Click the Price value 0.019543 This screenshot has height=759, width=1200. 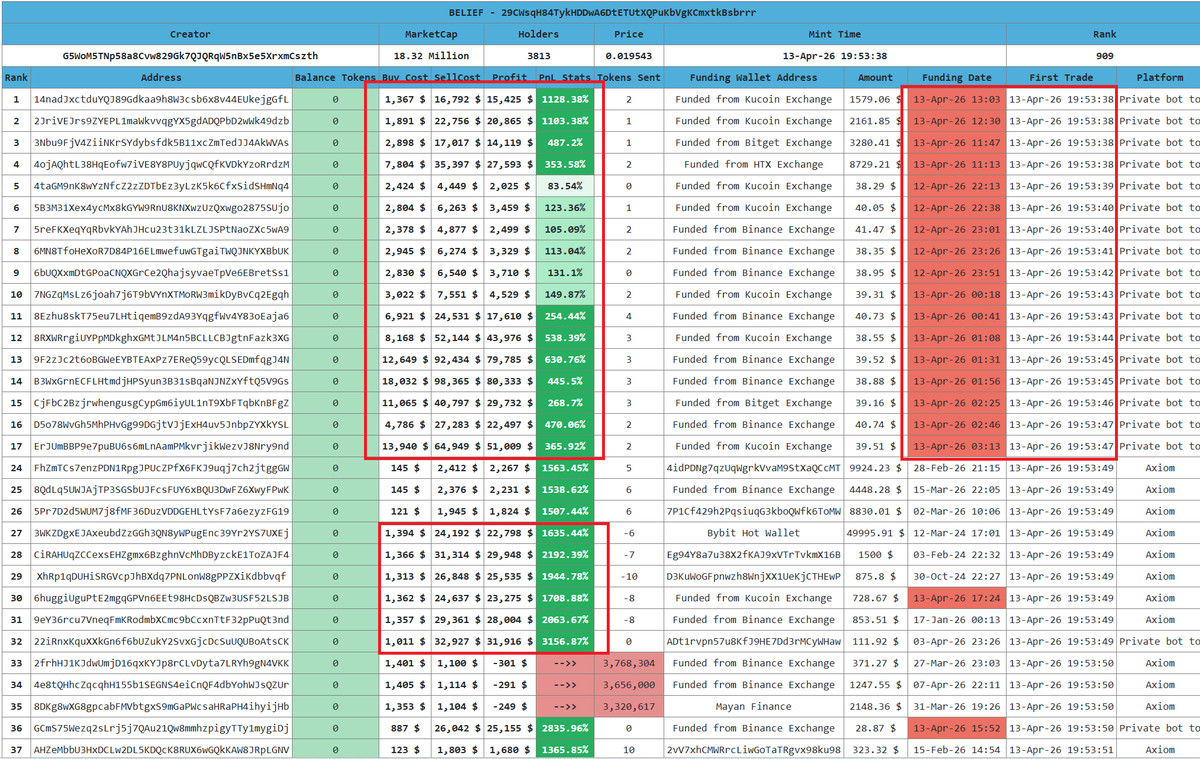click(x=627, y=56)
